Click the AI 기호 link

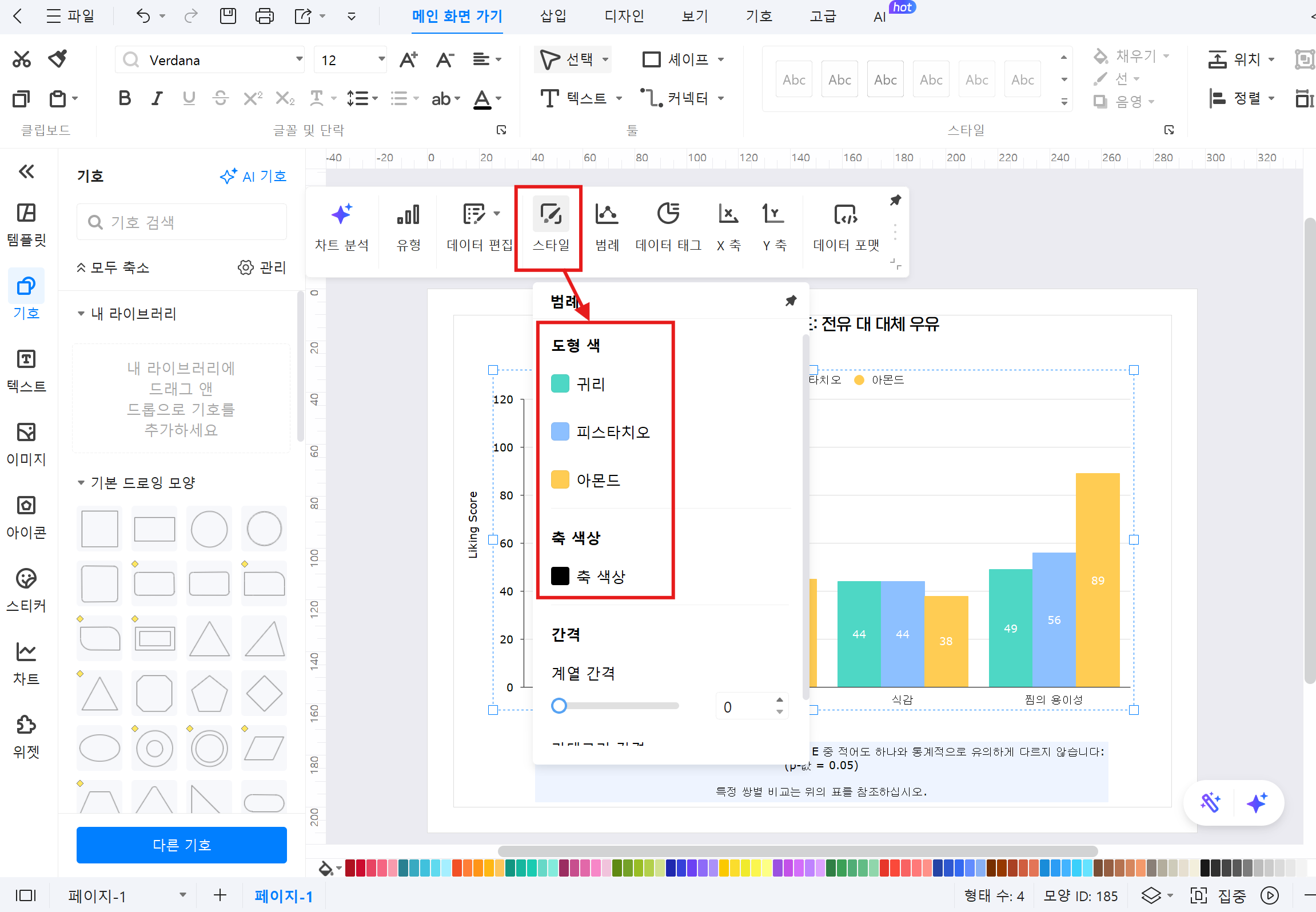pyautogui.click(x=253, y=176)
